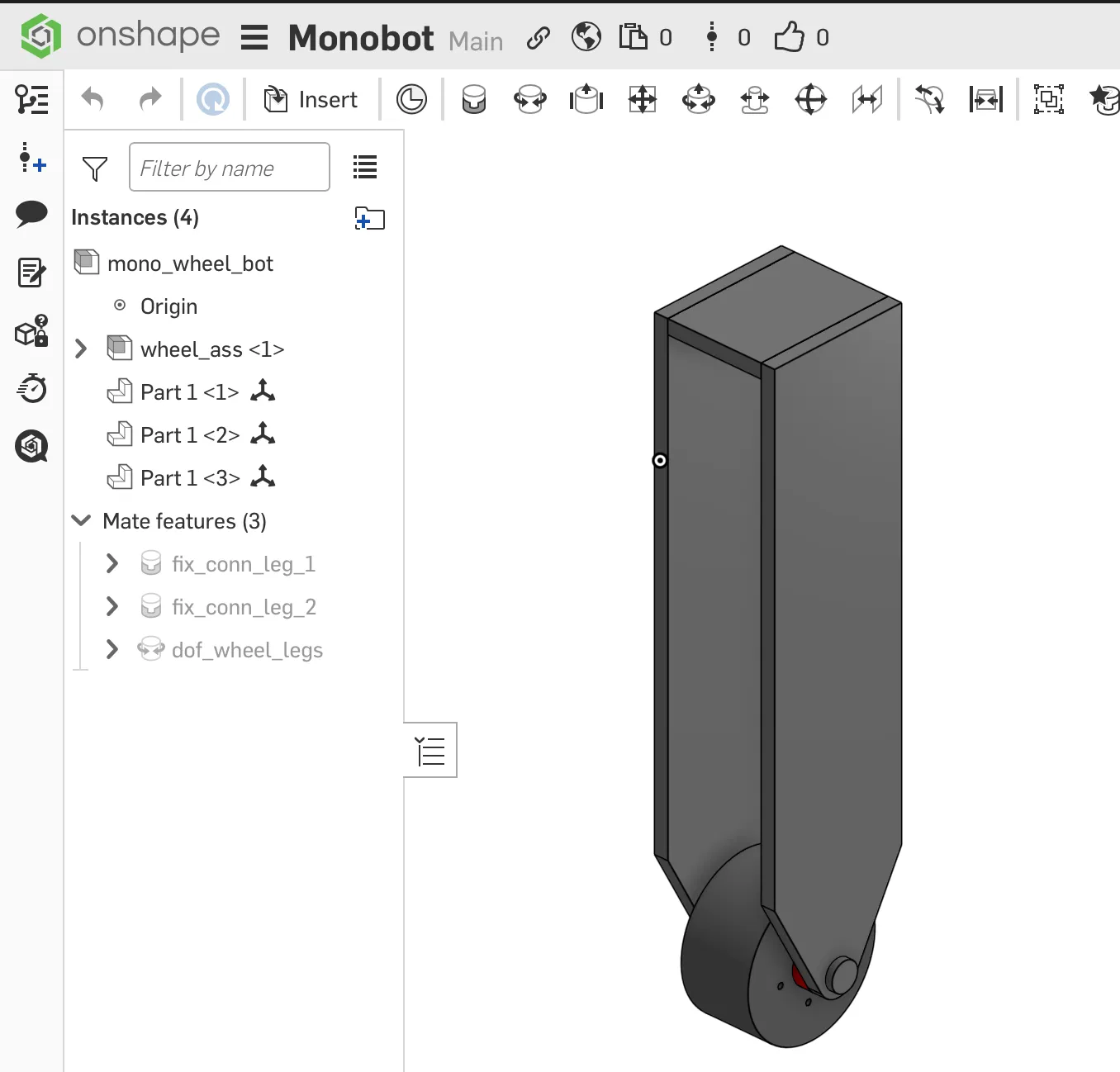Click mate connector icon of Part 1 <1>
This screenshot has height=1072, width=1120.
263,391
